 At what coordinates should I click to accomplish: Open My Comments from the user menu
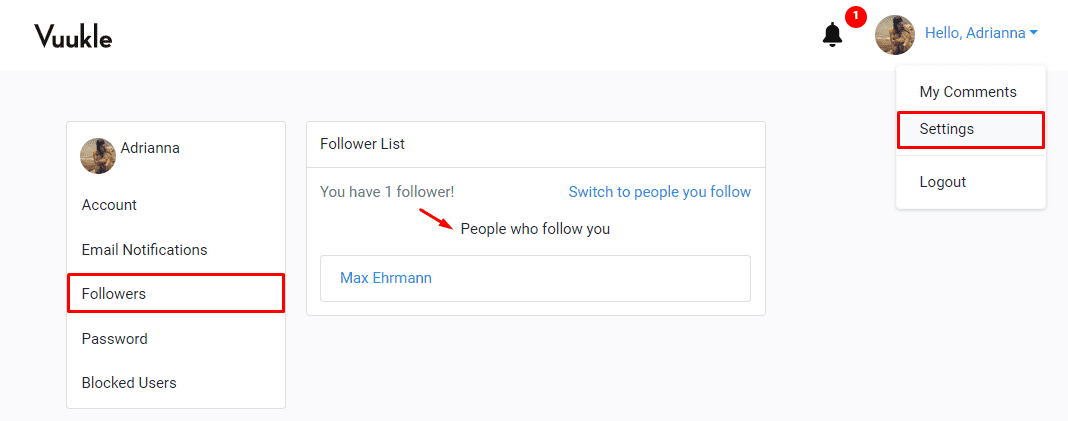[967, 92]
